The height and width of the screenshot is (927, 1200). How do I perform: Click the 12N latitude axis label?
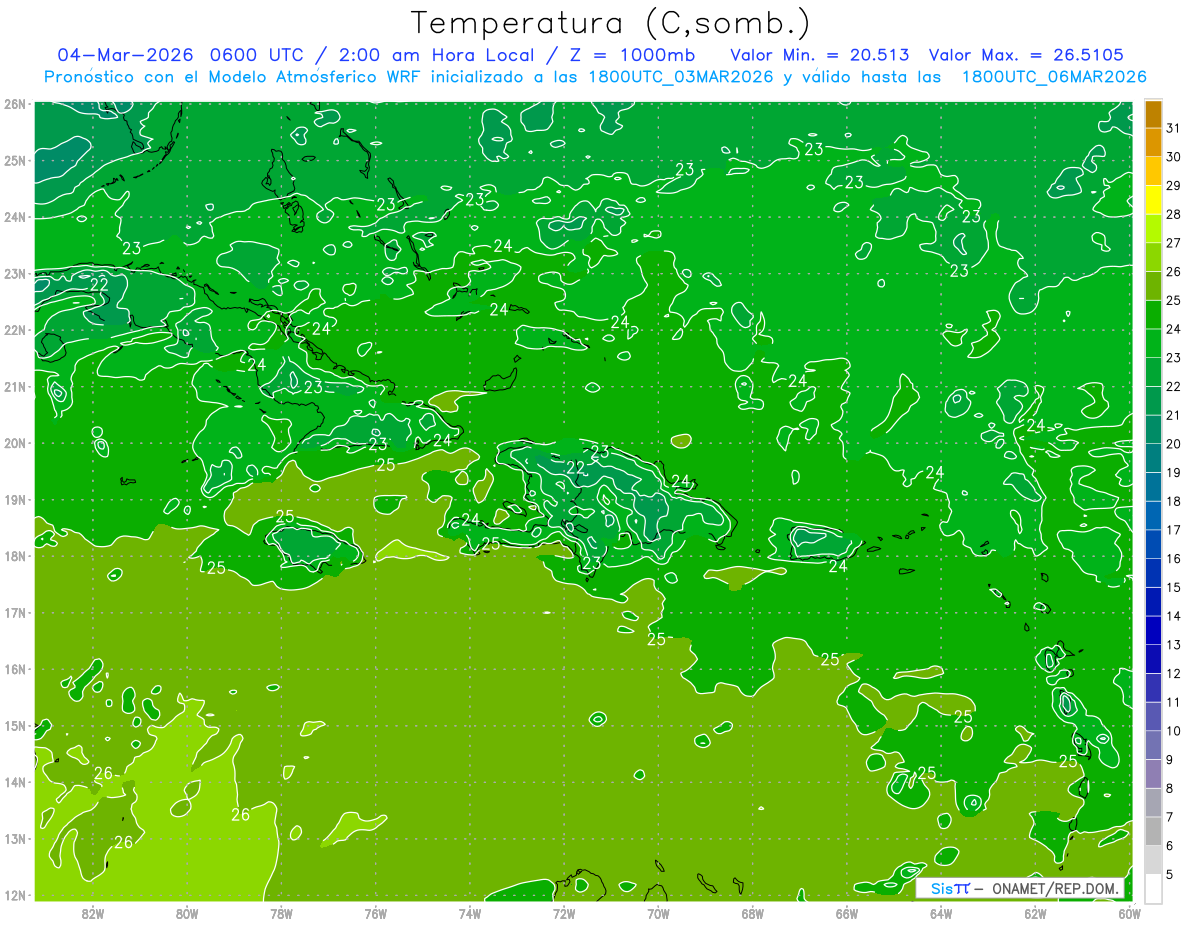[15, 894]
